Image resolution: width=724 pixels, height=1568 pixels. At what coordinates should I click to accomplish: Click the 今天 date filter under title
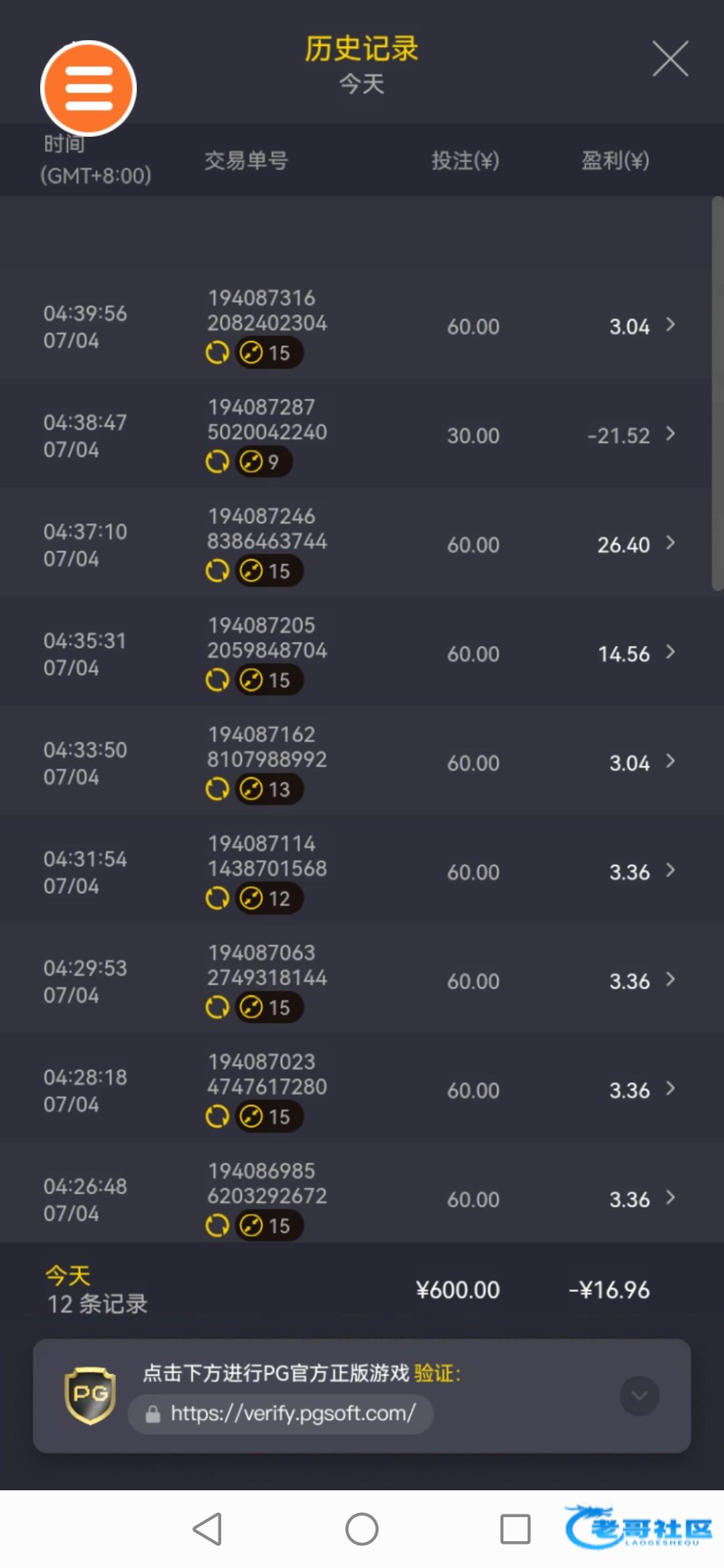click(x=361, y=84)
